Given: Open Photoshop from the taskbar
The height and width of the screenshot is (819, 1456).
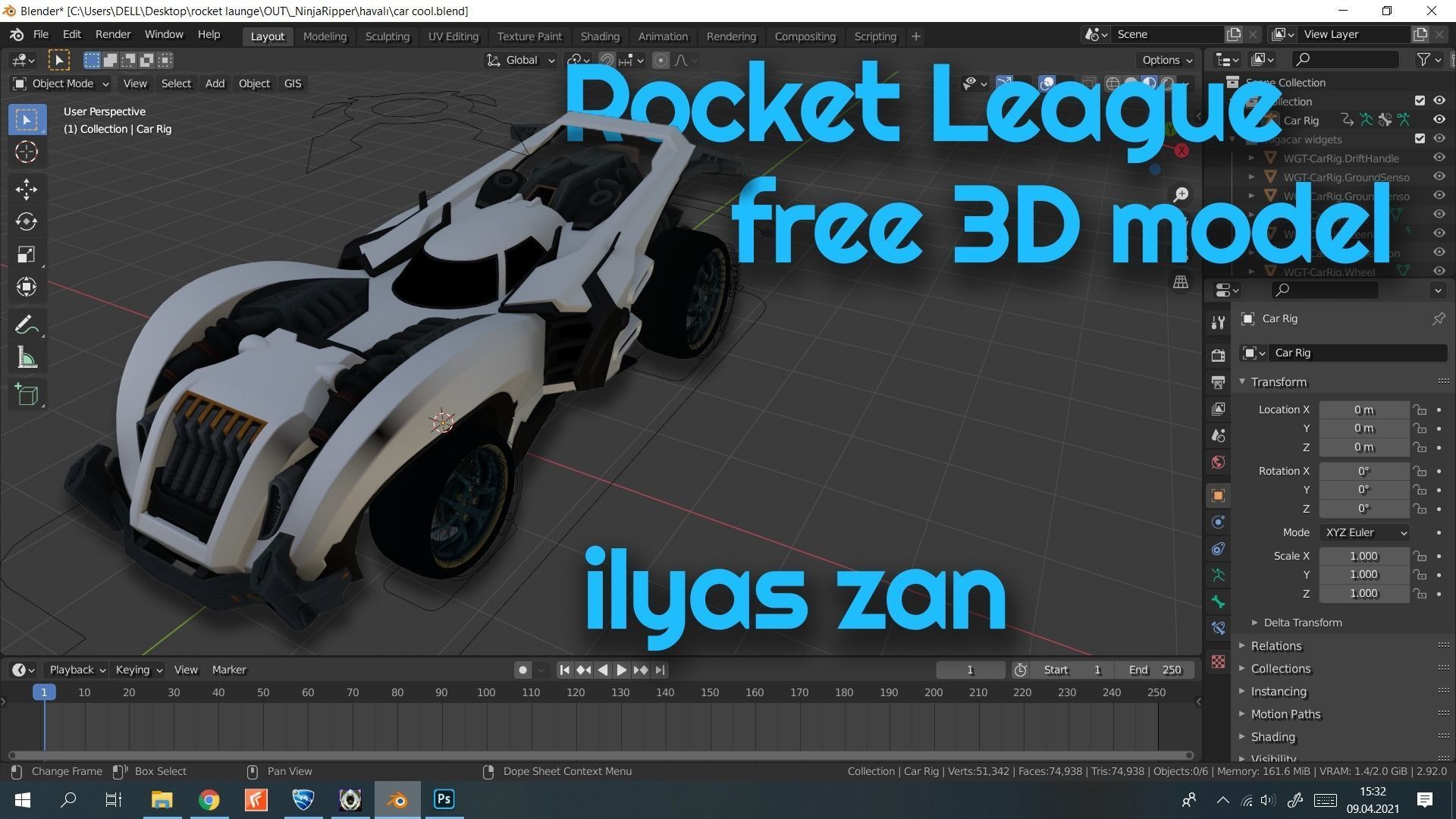Looking at the screenshot, I should click(444, 799).
